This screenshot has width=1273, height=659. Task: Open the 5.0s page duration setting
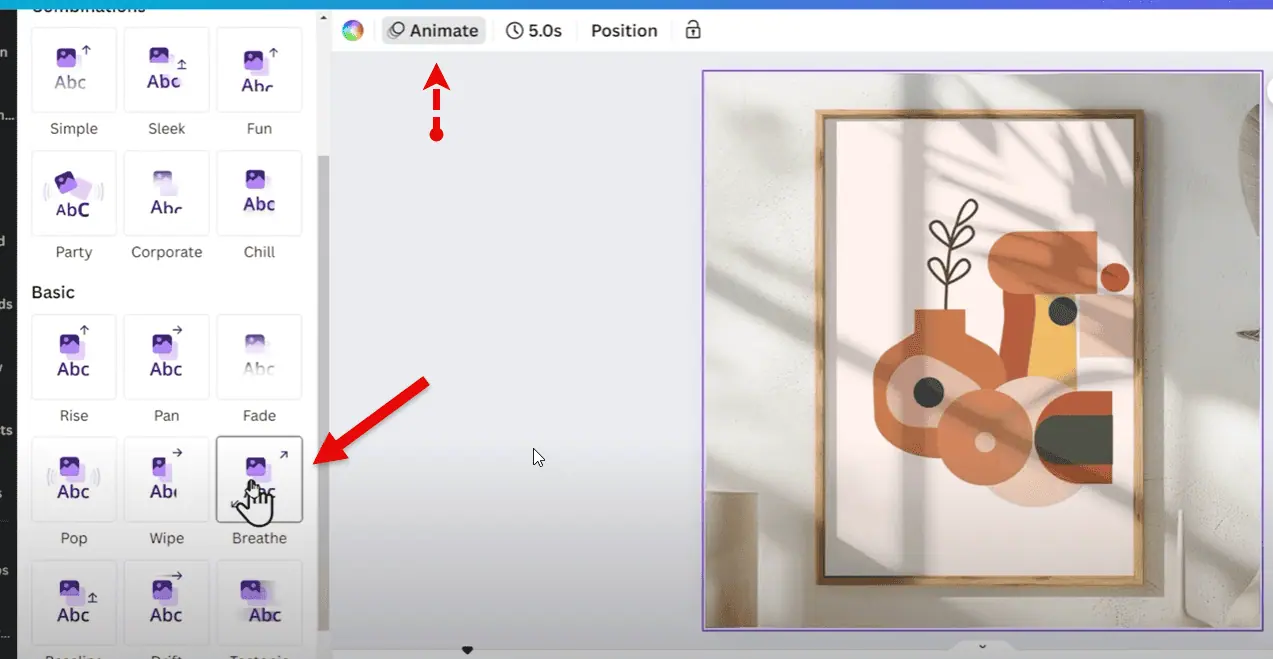534,30
